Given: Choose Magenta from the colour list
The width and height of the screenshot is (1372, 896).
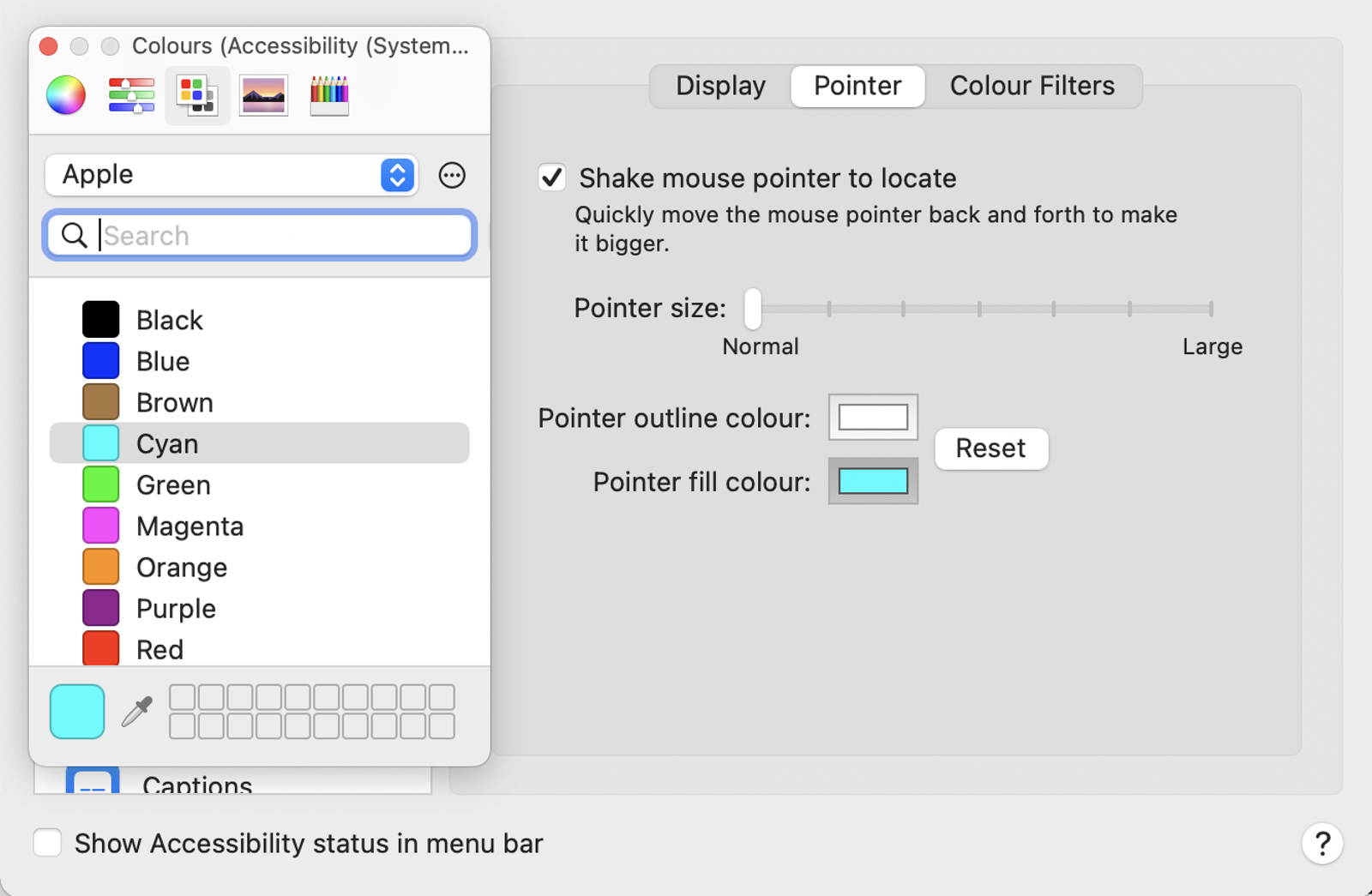Looking at the screenshot, I should tap(190, 526).
